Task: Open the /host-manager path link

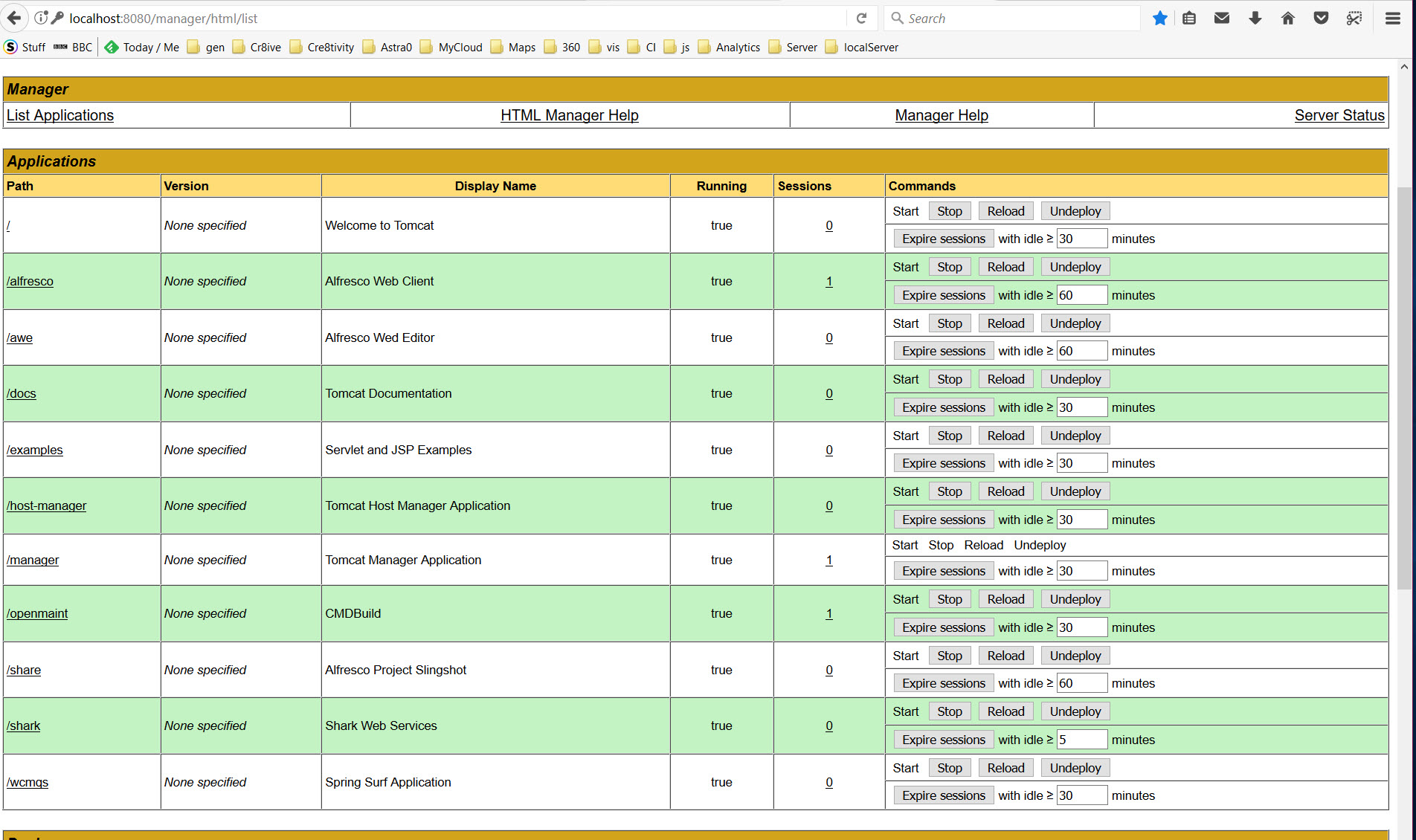Action: [46, 505]
